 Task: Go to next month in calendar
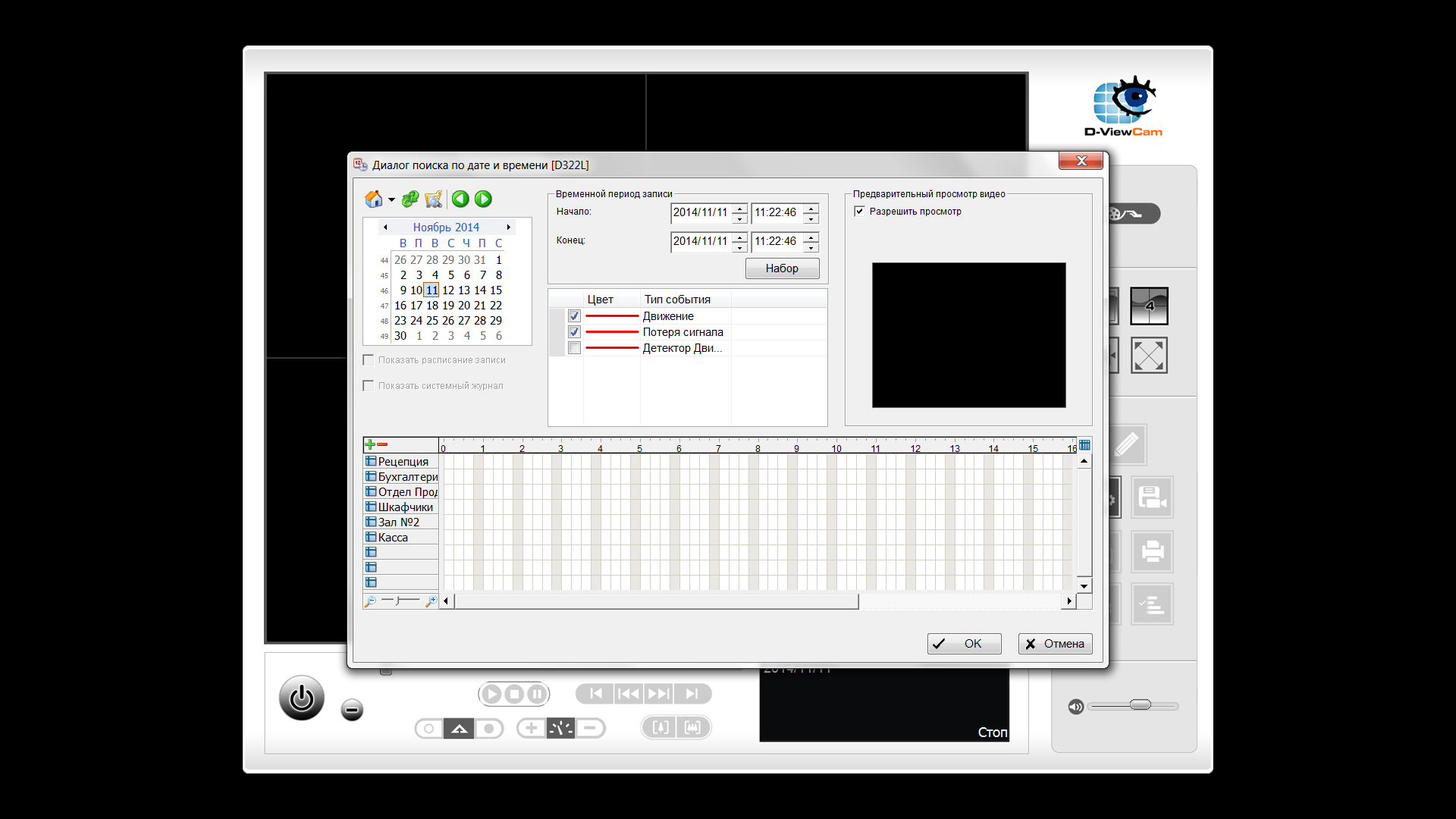509,227
